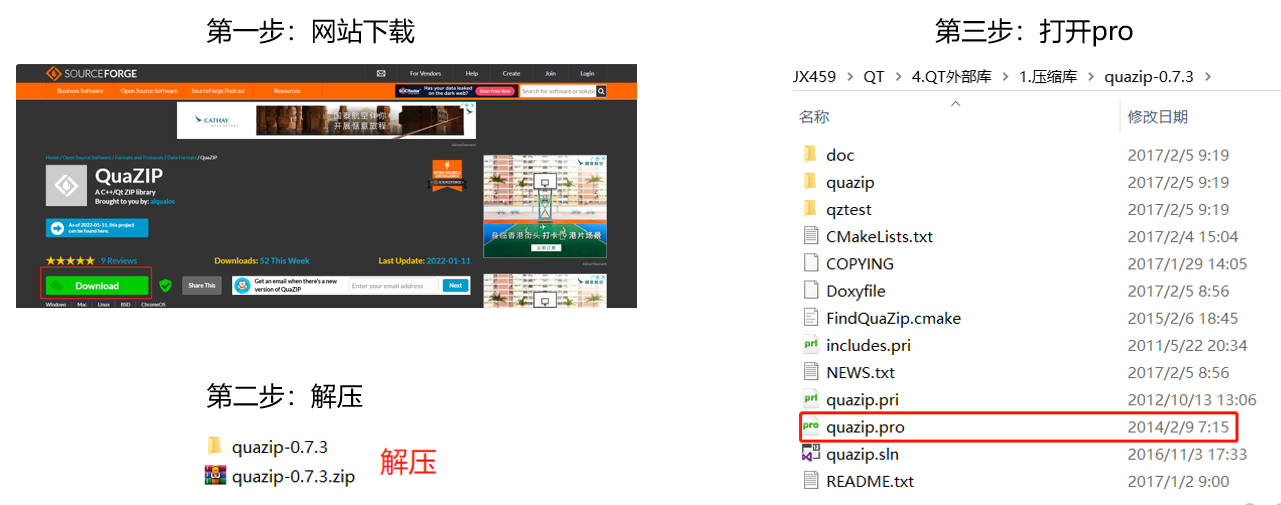Click the 4.QT外部库 breadcrumb segment
Image resolution: width=1281 pixels, height=505 pixels.
(950, 77)
